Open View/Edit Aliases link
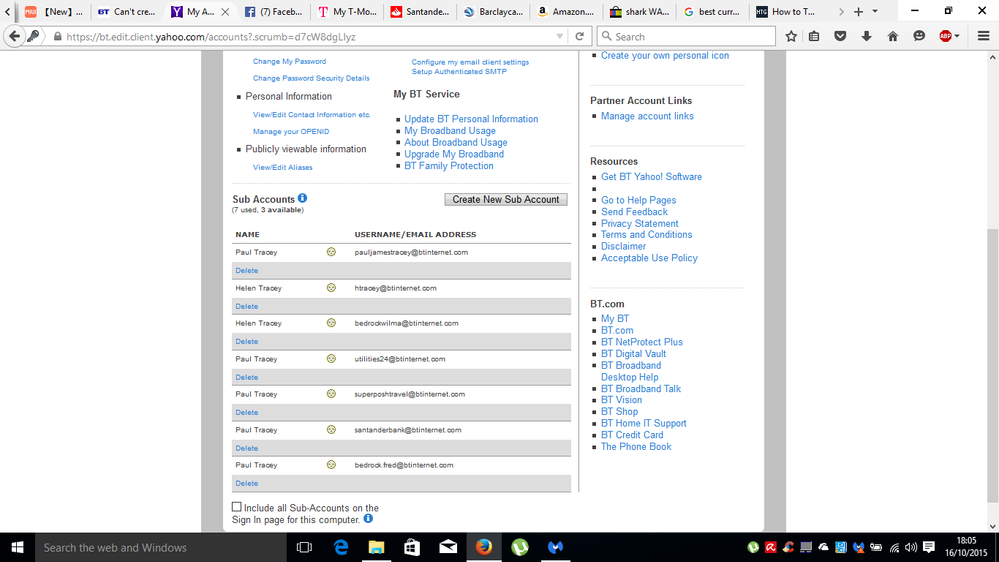 [283, 167]
